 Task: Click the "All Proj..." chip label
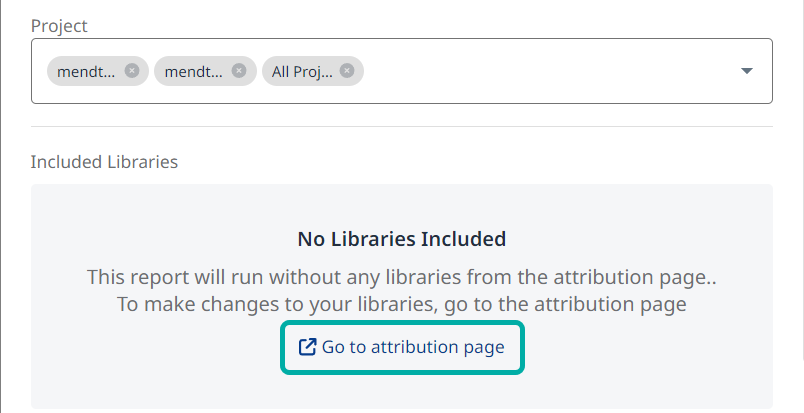pos(299,71)
